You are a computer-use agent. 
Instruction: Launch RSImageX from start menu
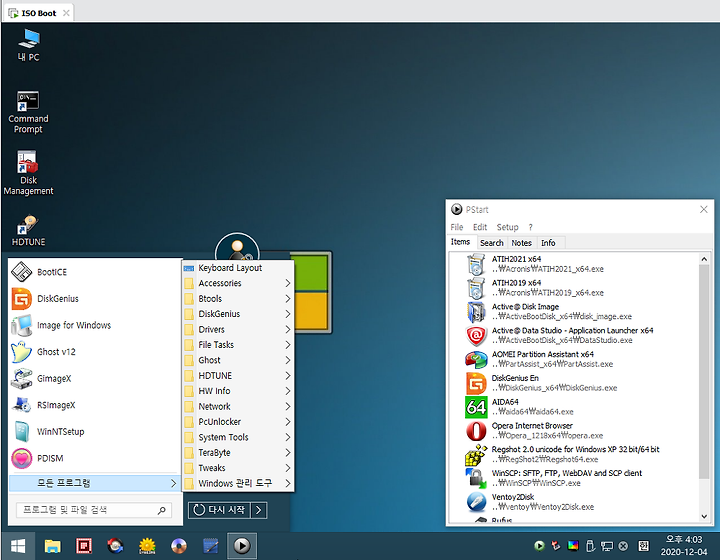click(95, 405)
